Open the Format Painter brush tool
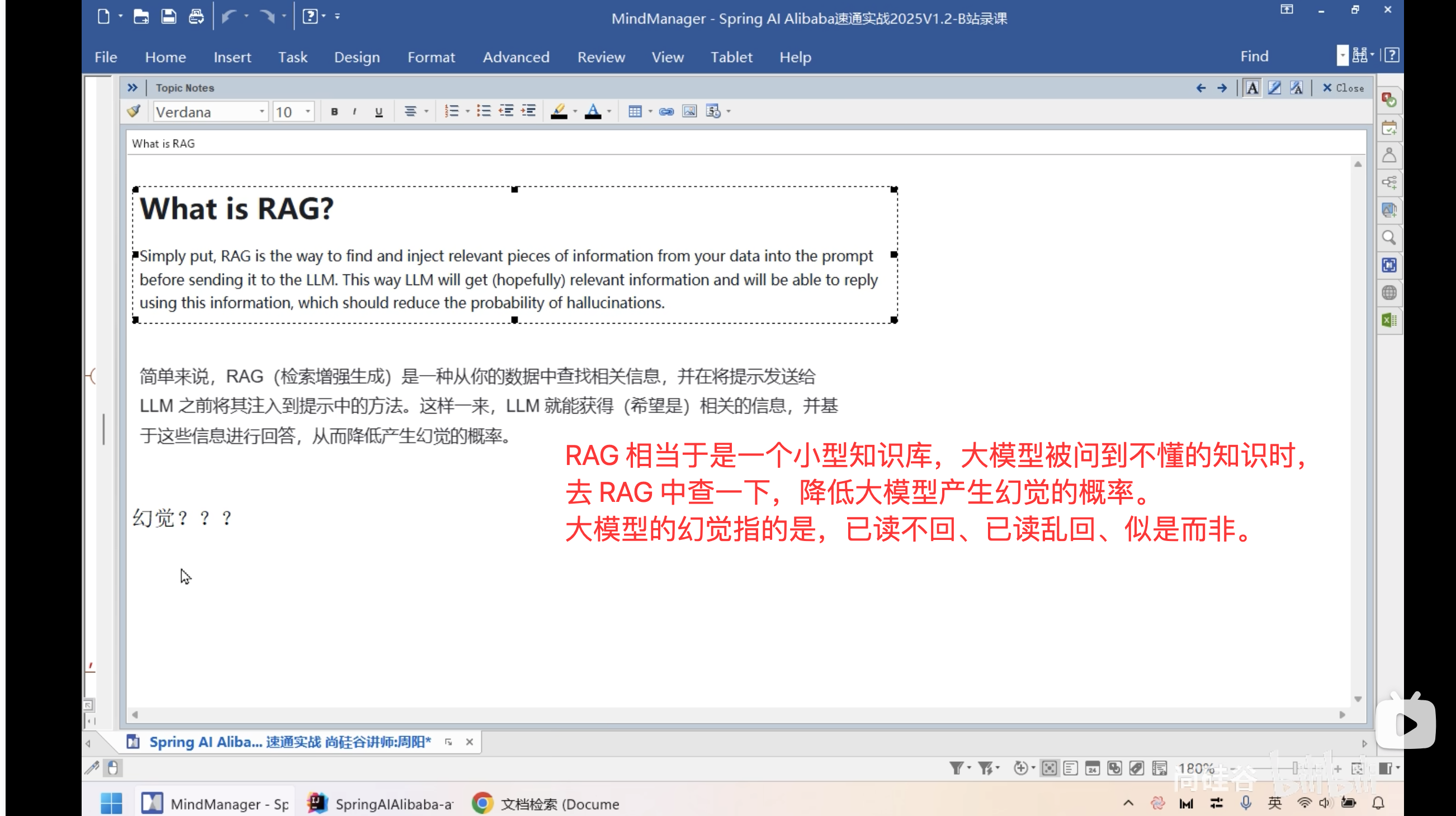1456x816 pixels. [x=134, y=111]
